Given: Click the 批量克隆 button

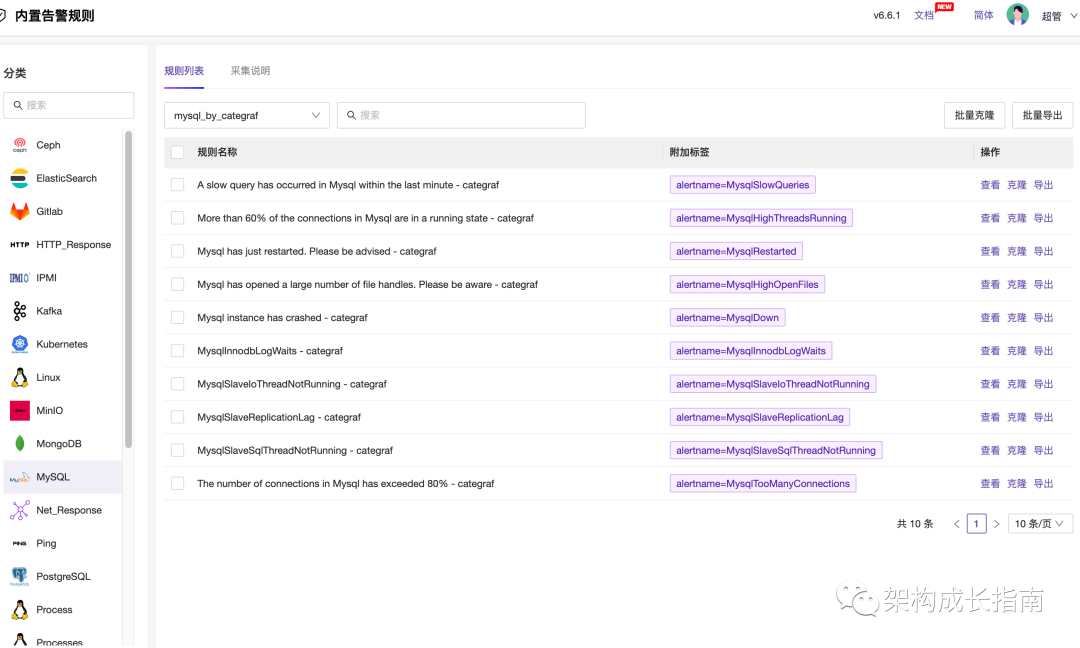Looking at the screenshot, I should click(x=974, y=116).
